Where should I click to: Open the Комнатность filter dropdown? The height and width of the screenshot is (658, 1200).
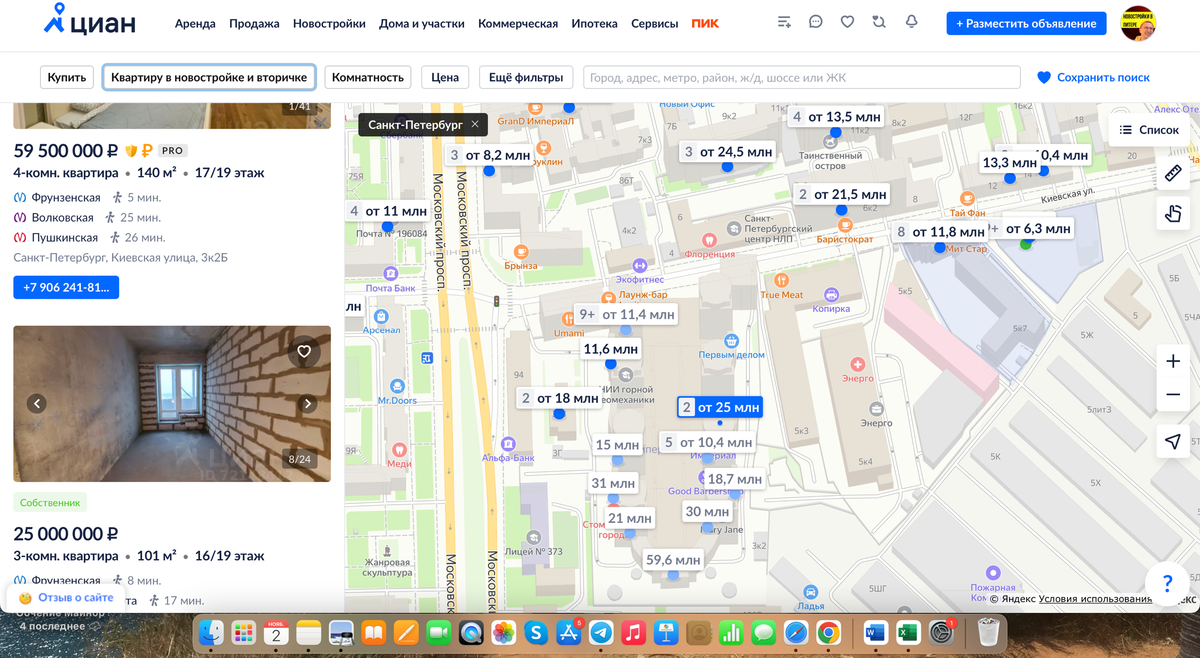point(368,77)
